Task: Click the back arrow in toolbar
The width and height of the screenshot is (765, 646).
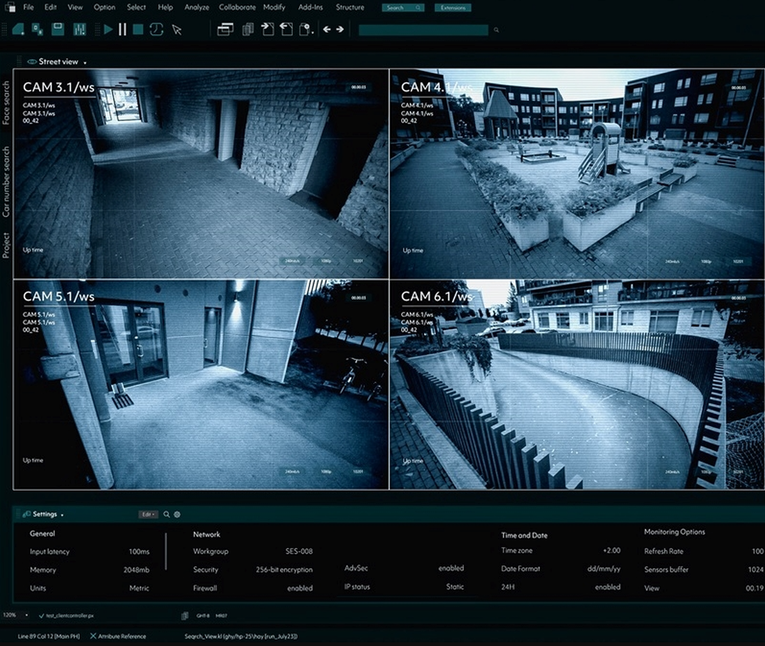Action: tap(327, 29)
